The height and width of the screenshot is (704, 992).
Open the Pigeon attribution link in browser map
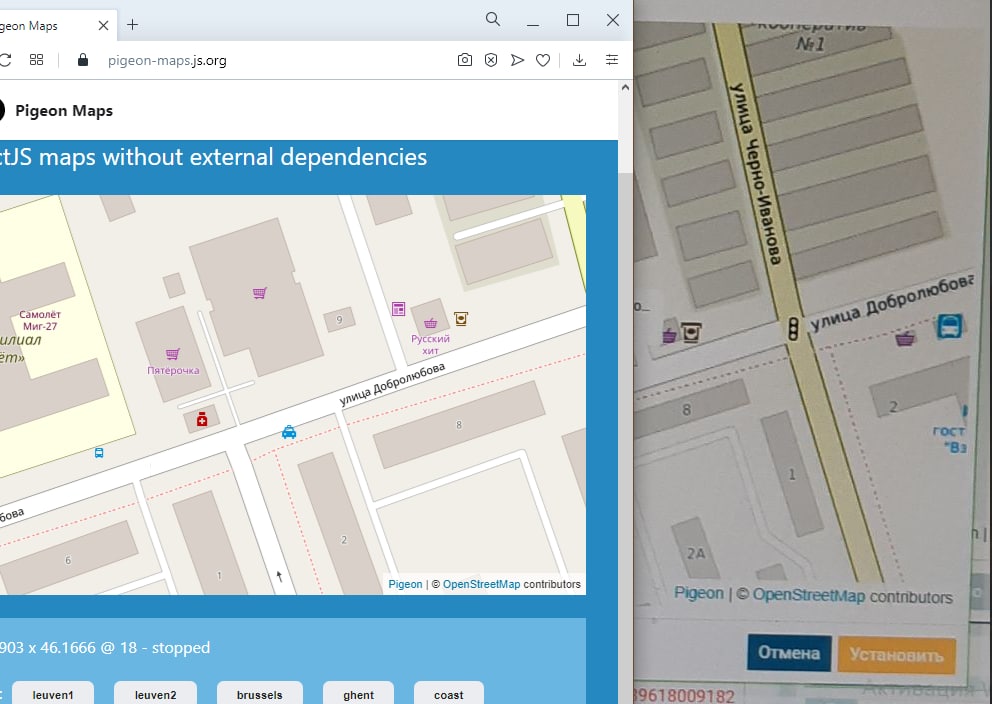click(x=405, y=584)
